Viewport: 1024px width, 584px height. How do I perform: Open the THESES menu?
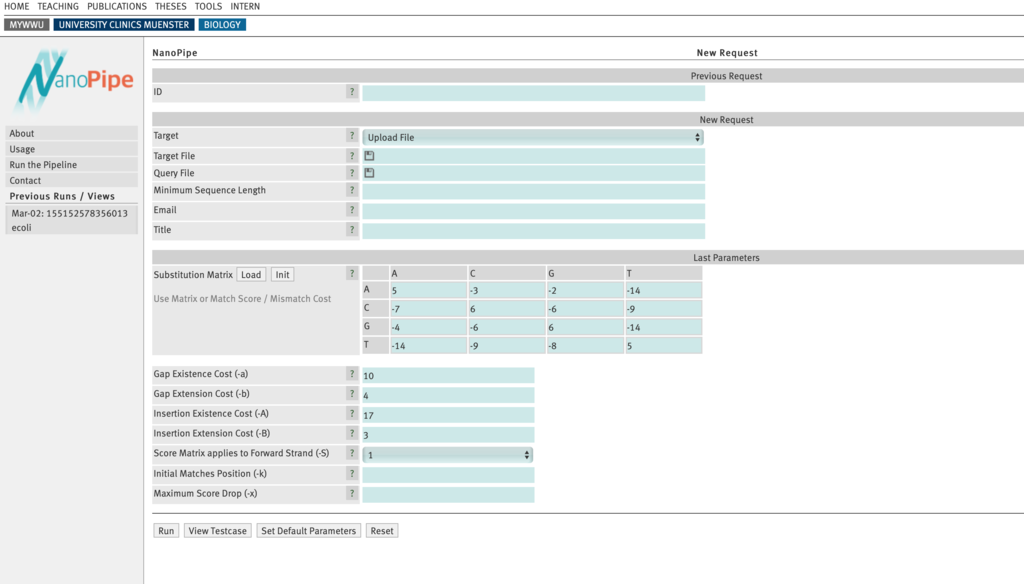tap(170, 7)
